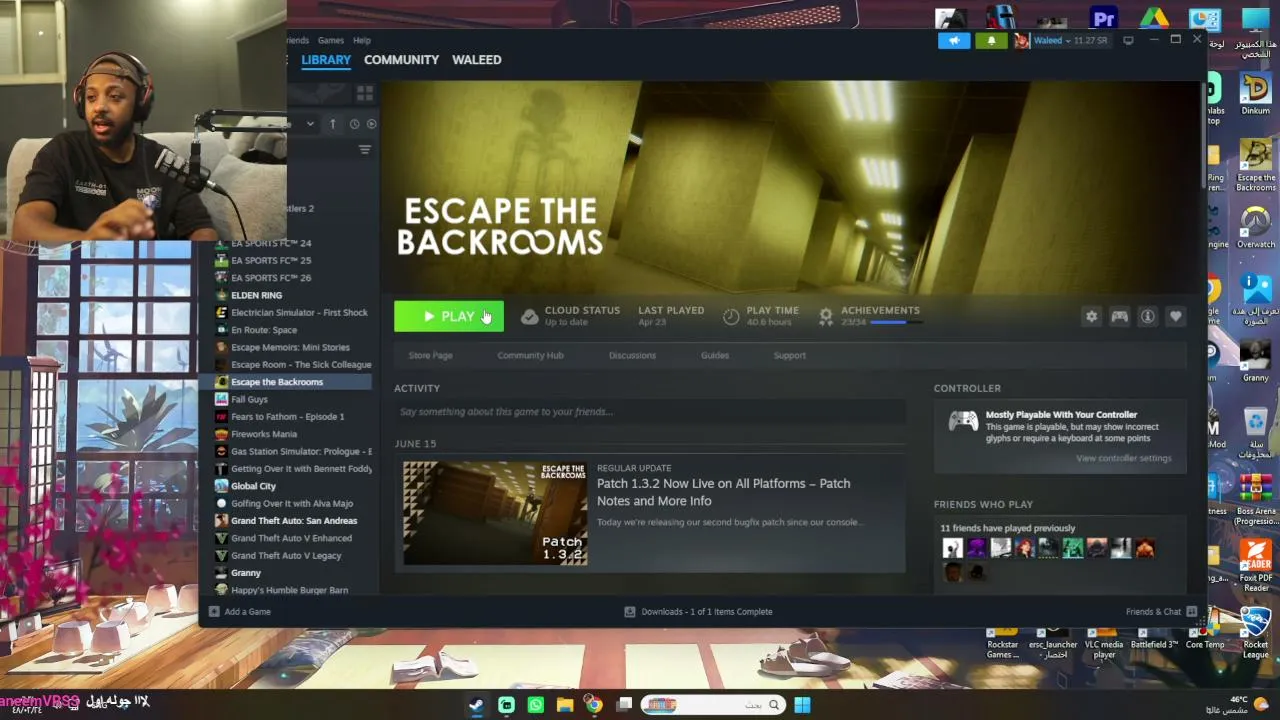1280x720 pixels.
Task: Open File Explorer from the taskbar
Action: [x=565, y=705]
